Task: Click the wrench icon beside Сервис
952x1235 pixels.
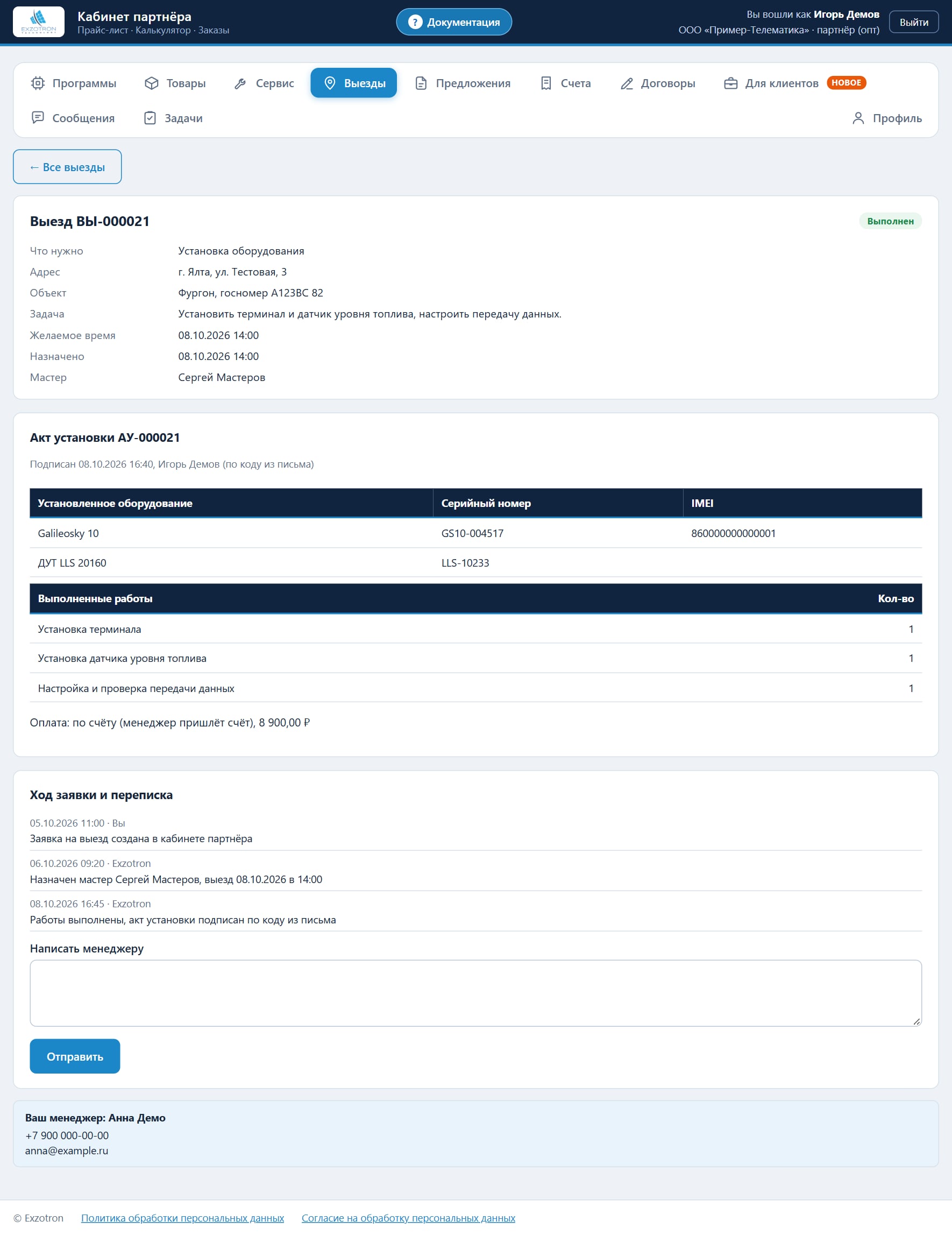Action: [x=240, y=83]
